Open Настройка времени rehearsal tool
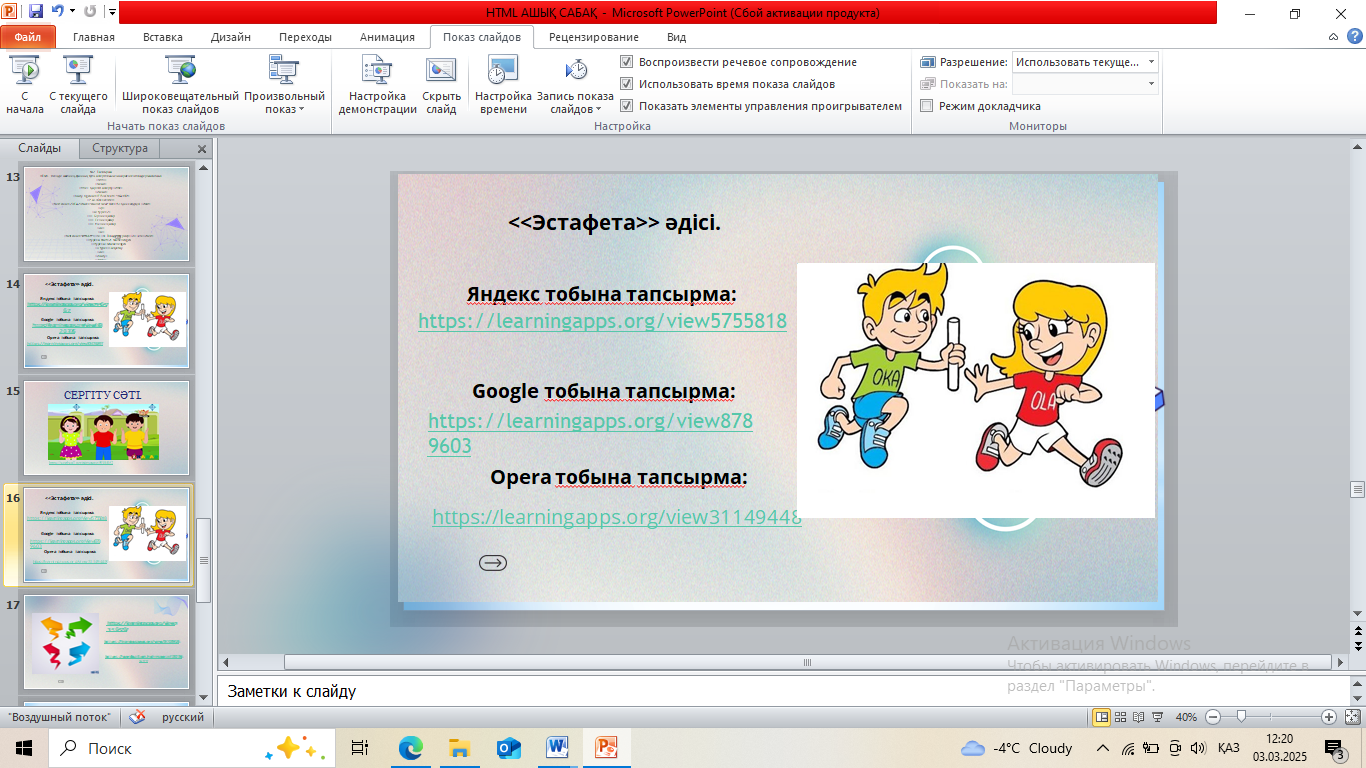Screen dimensions: 1366x768 click(502, 71)
